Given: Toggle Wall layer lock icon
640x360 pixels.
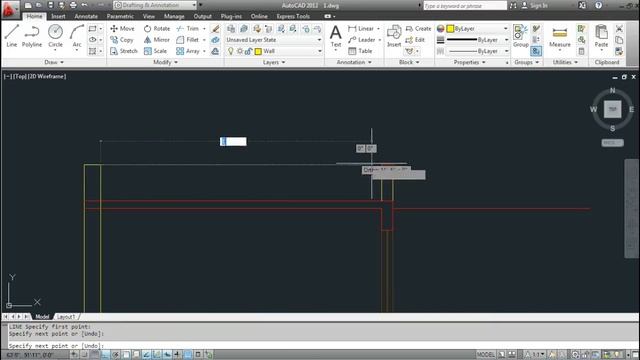Looking at the screenshot, I should (248, 51).
